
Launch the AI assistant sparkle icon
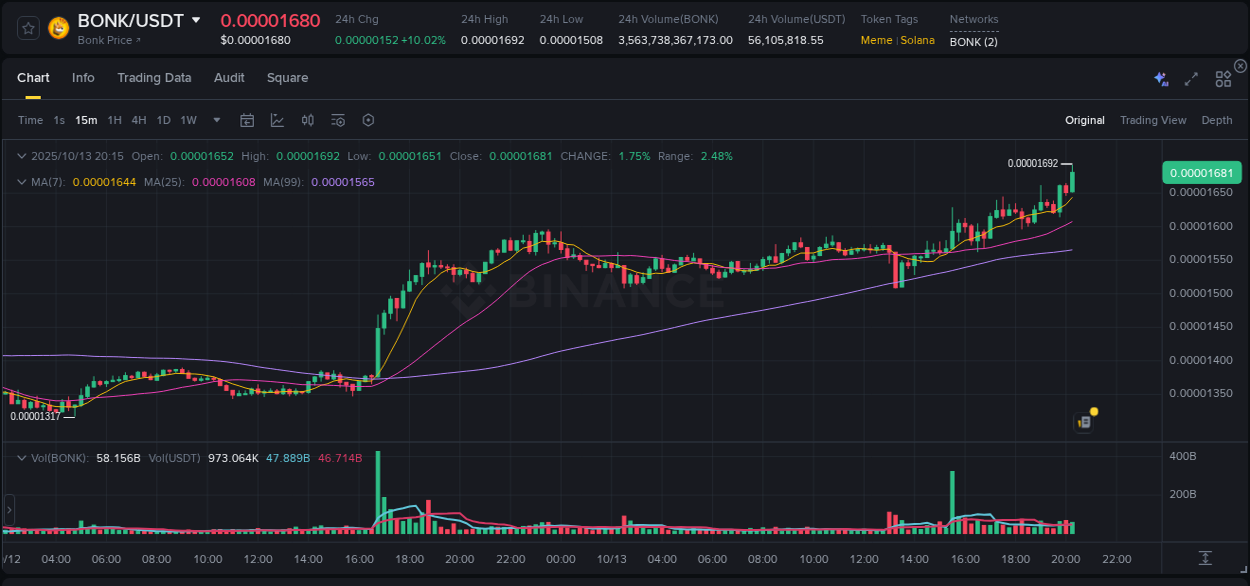1160,77
